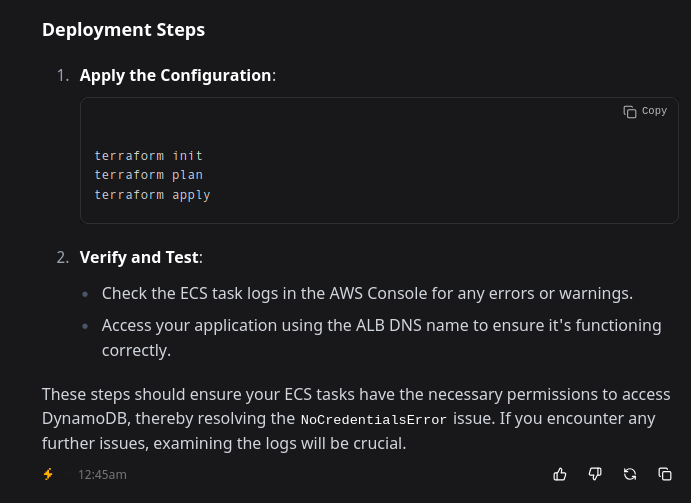
Task: Click the list number 2 marker
Action: [x=63, y=257]
